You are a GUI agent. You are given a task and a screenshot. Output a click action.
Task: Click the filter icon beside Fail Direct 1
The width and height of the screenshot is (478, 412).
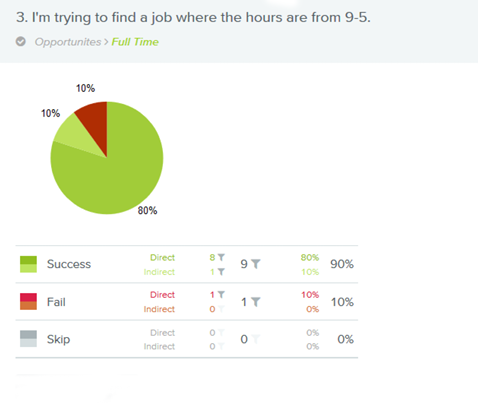click(221, 294)
